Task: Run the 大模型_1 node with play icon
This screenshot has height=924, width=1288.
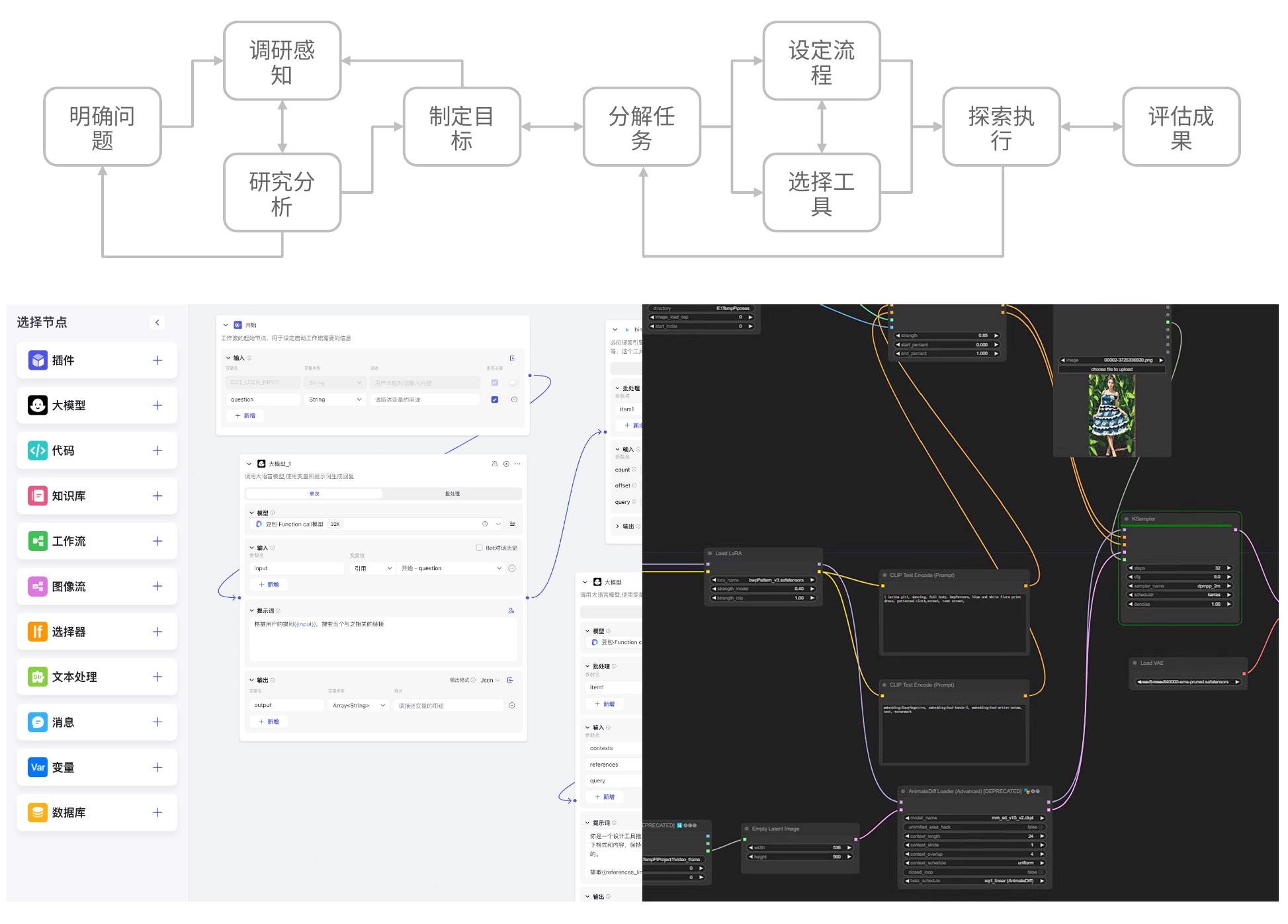Action: tap(506, 464)
